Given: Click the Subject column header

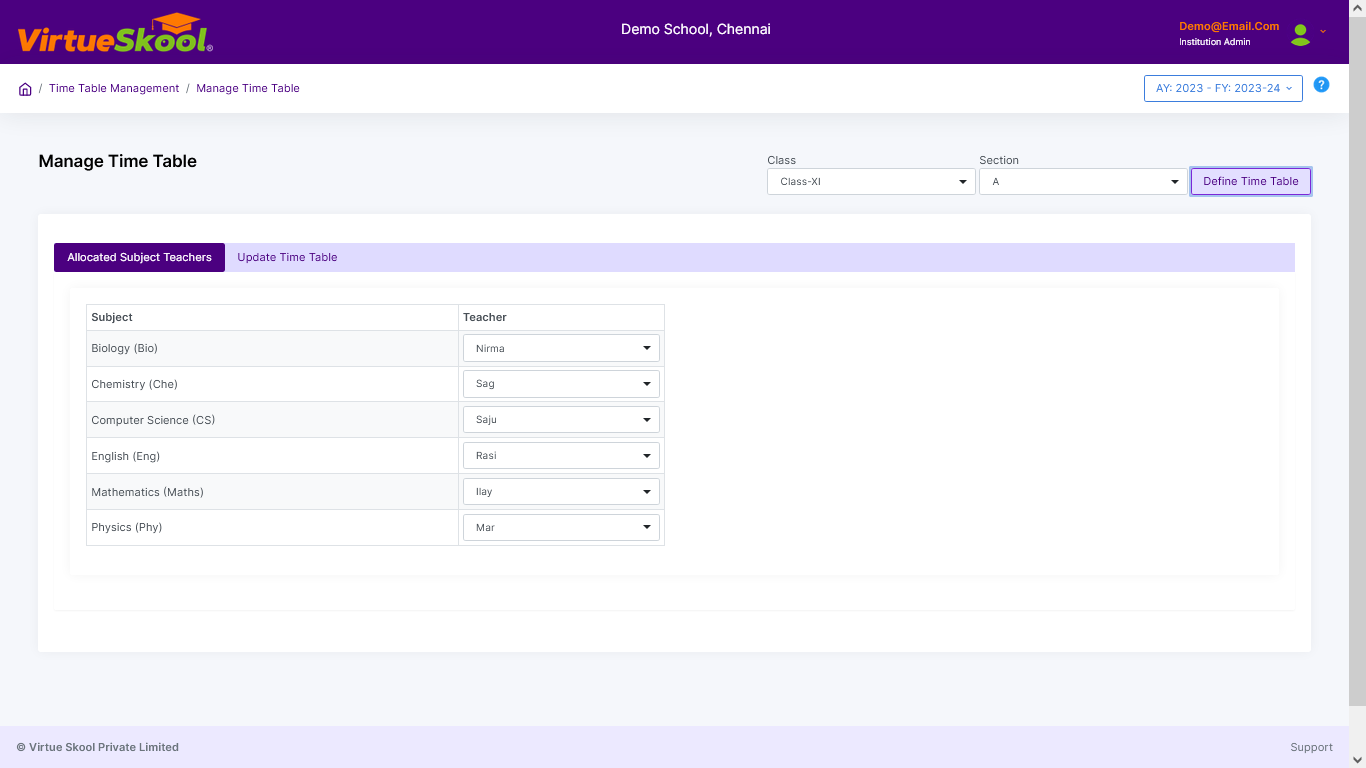Looking at the screenshot, I should [x=272, y=317].
